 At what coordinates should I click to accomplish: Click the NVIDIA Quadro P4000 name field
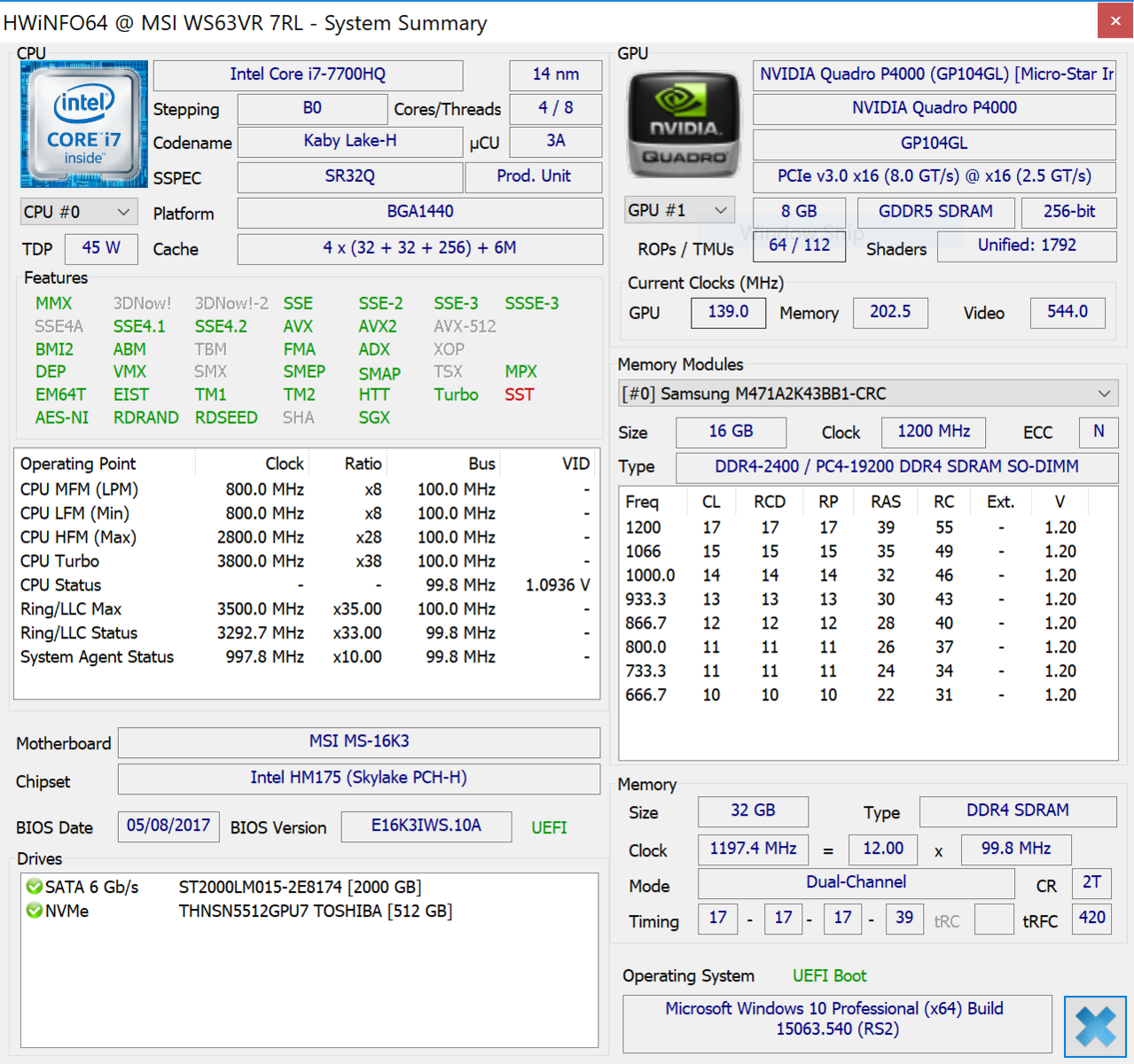(934, 108)
